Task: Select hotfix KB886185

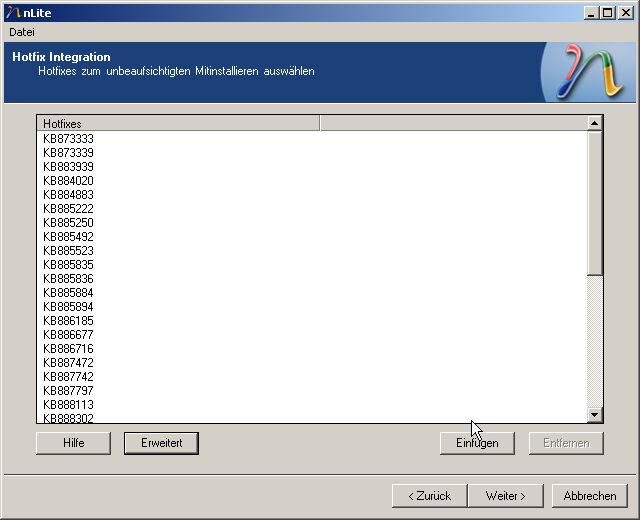Action: tap(68, 321)
